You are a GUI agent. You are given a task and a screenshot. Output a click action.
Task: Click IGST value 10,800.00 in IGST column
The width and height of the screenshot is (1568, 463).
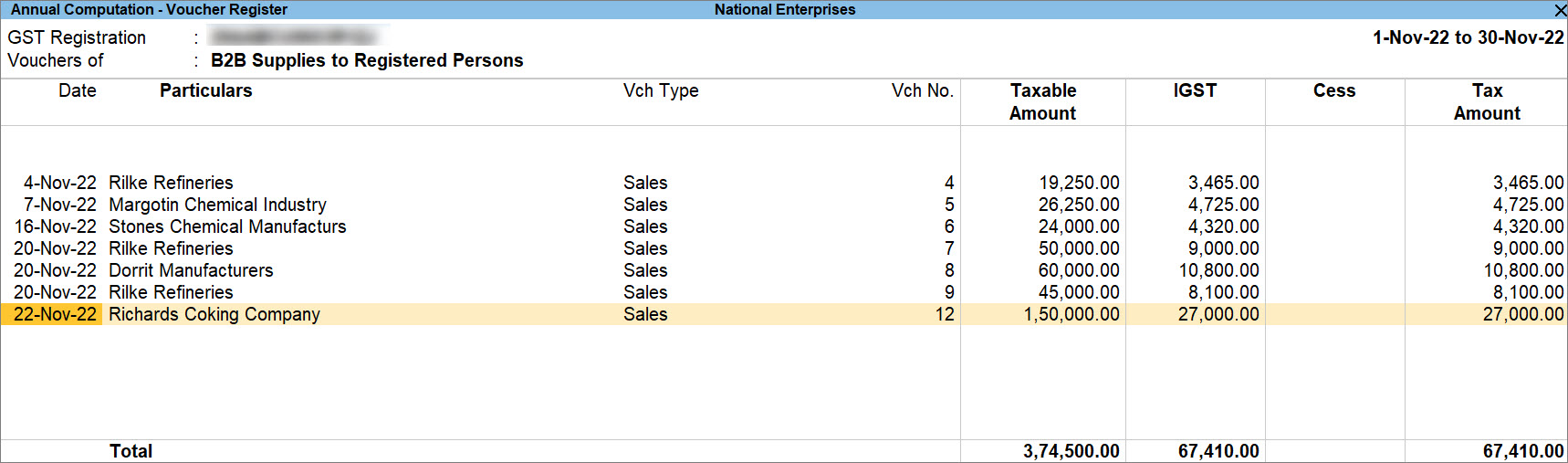(1218, 270)
